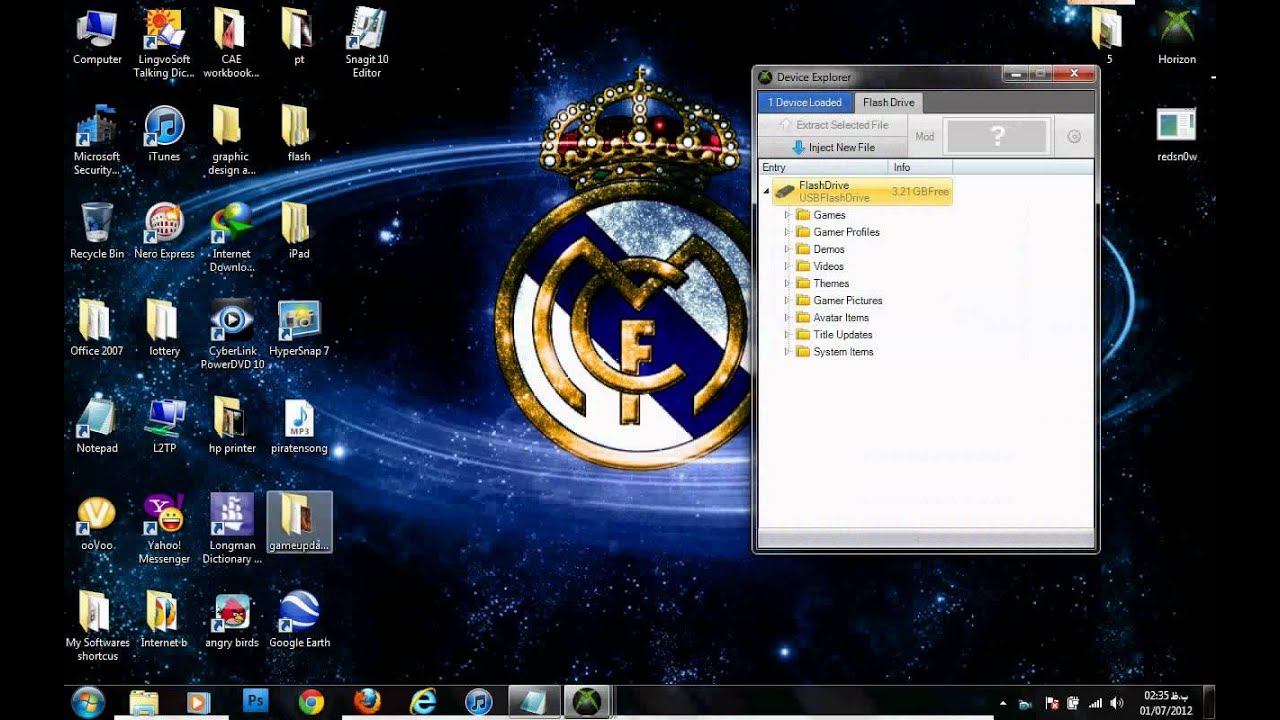Screen dimensions: 1280x720
Task: Select the HyperSnap 7 shortcut
Action: [x=298, y=329]
